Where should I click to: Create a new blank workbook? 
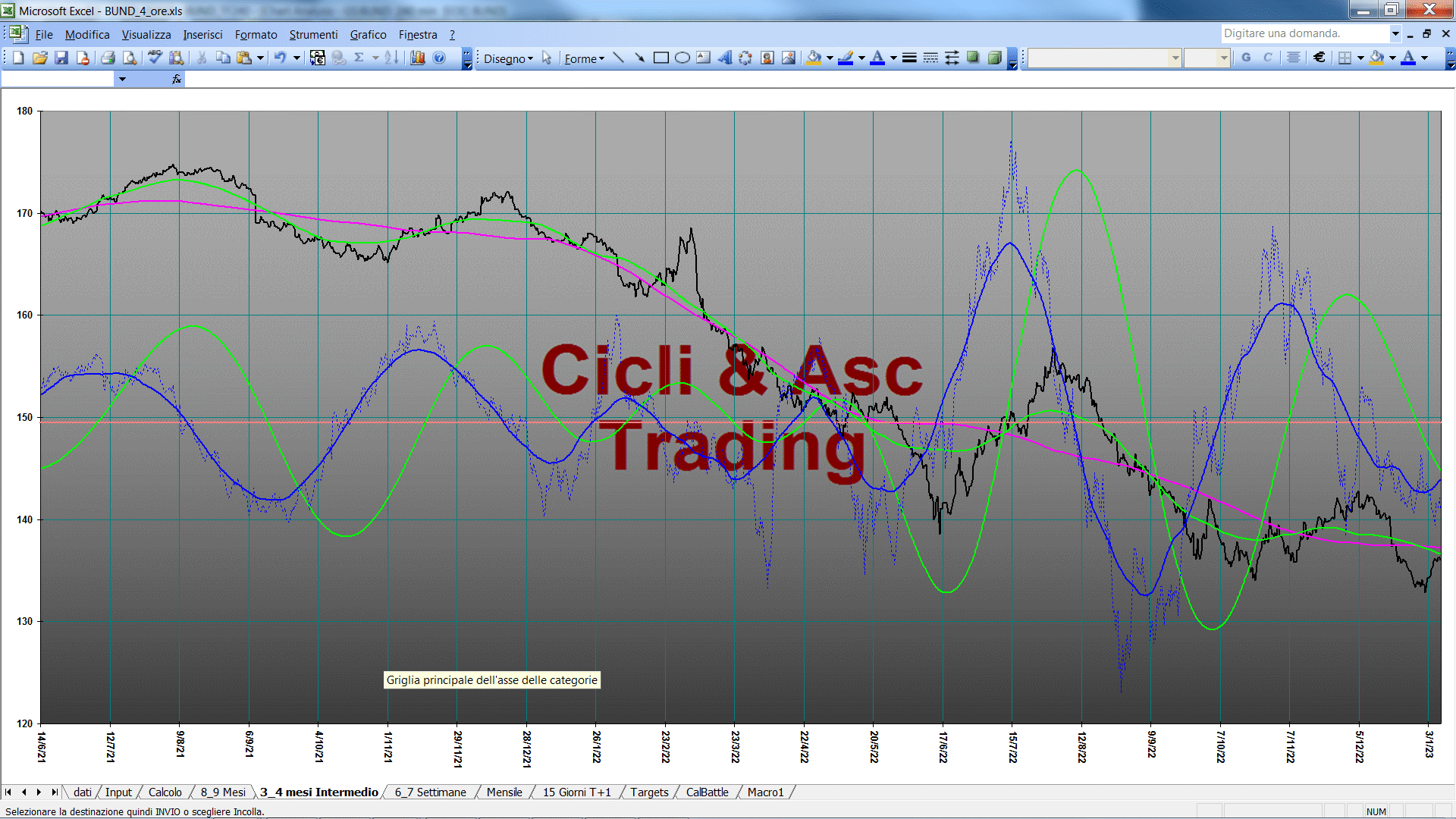pos(18,58)
